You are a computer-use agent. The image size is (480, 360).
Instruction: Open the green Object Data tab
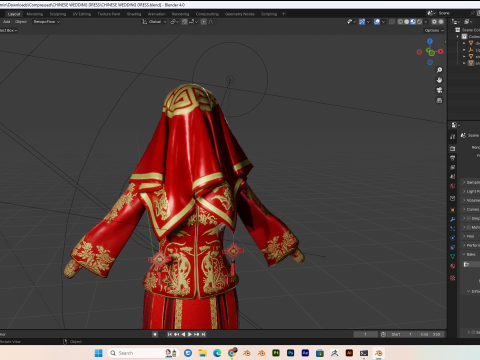pyautogui.click(x=452, y=257)
